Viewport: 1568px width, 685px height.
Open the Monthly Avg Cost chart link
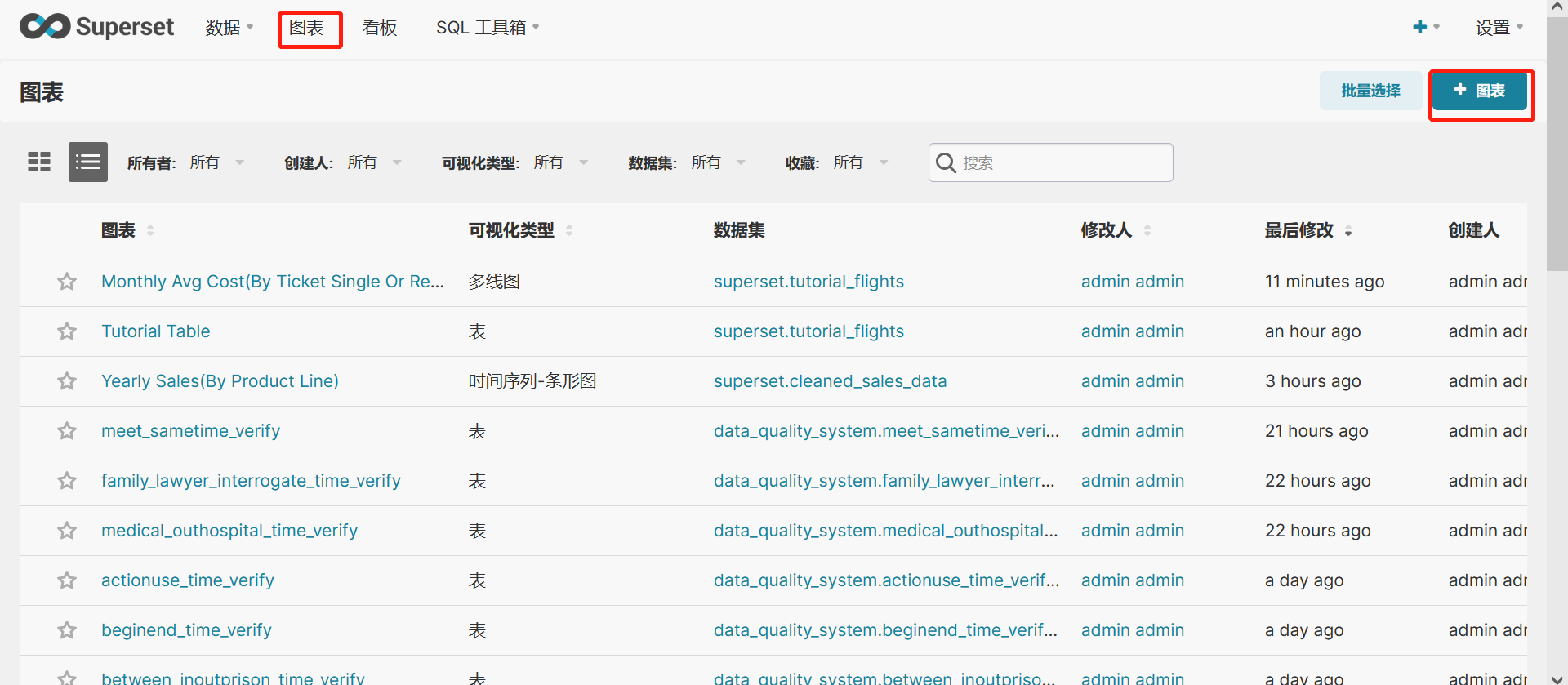point(273,282)
